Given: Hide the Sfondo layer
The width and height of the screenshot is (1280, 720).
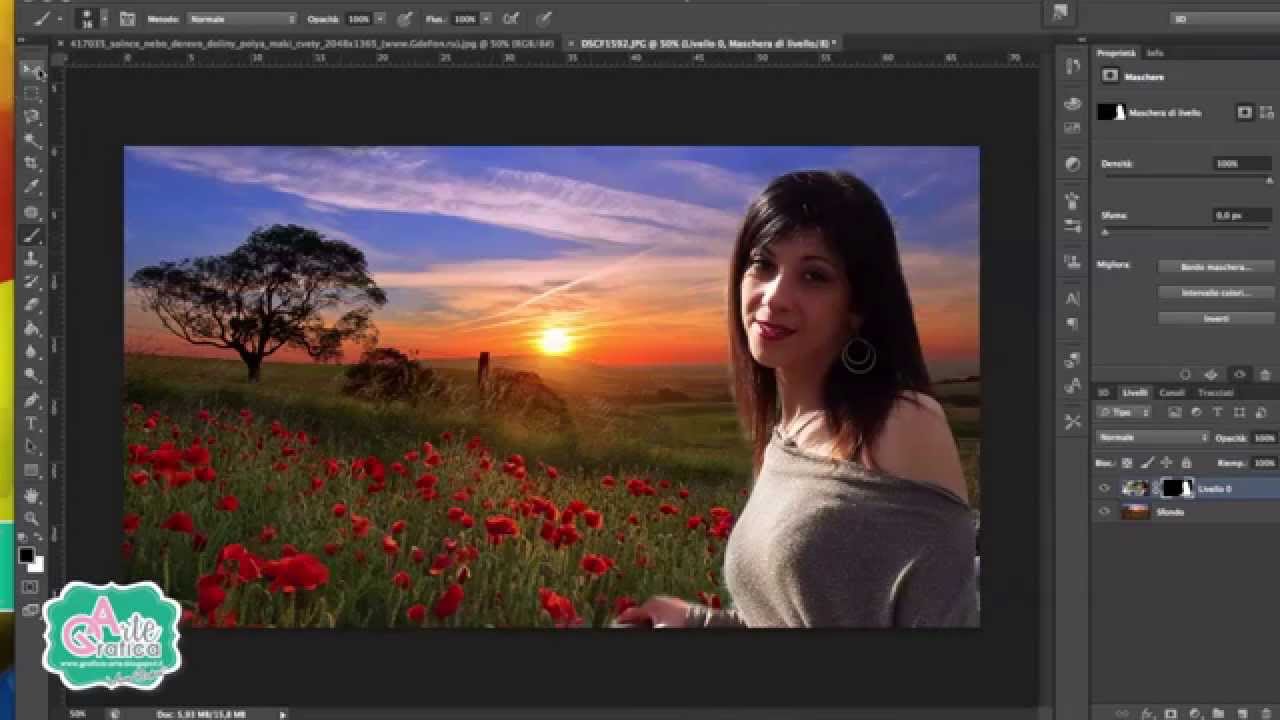Looking at the screenshot, I should tap(1104, 512).
